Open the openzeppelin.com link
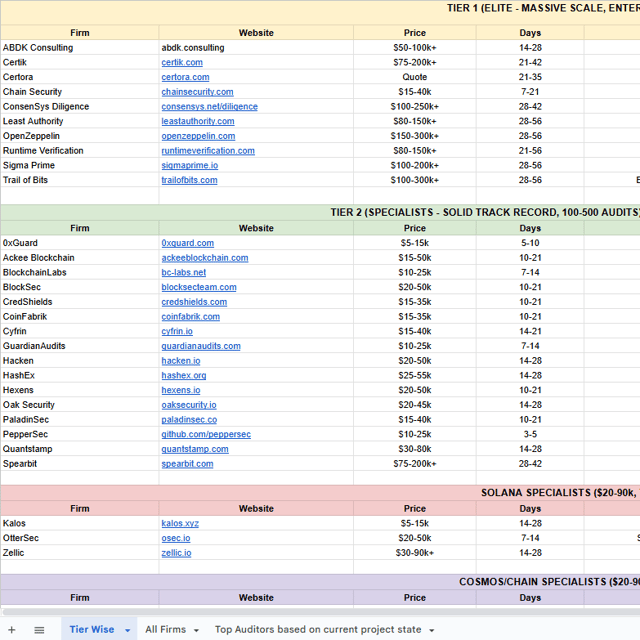Image resolution: width=640 pixels, height=640 pixels. [x=198, y=136]
